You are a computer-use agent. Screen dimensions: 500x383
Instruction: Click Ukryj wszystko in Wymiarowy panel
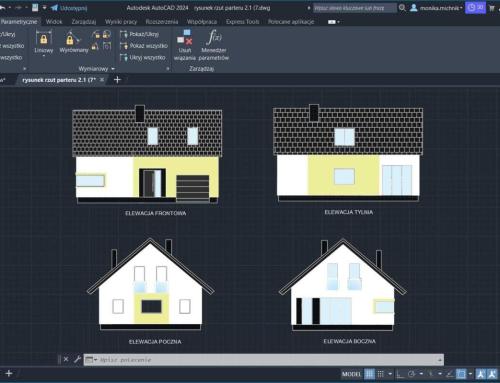143,57
